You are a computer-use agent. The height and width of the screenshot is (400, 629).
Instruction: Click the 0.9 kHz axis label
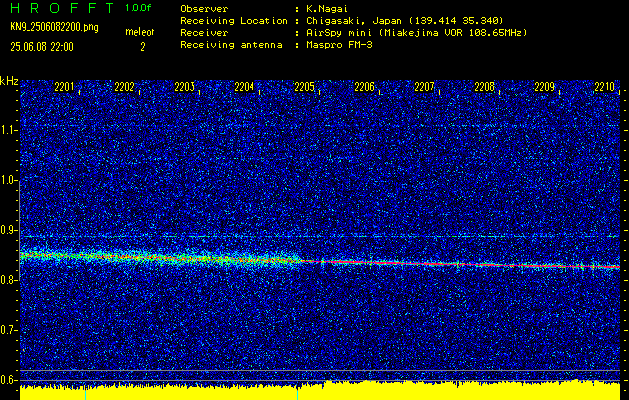click(x=9, y=230)
